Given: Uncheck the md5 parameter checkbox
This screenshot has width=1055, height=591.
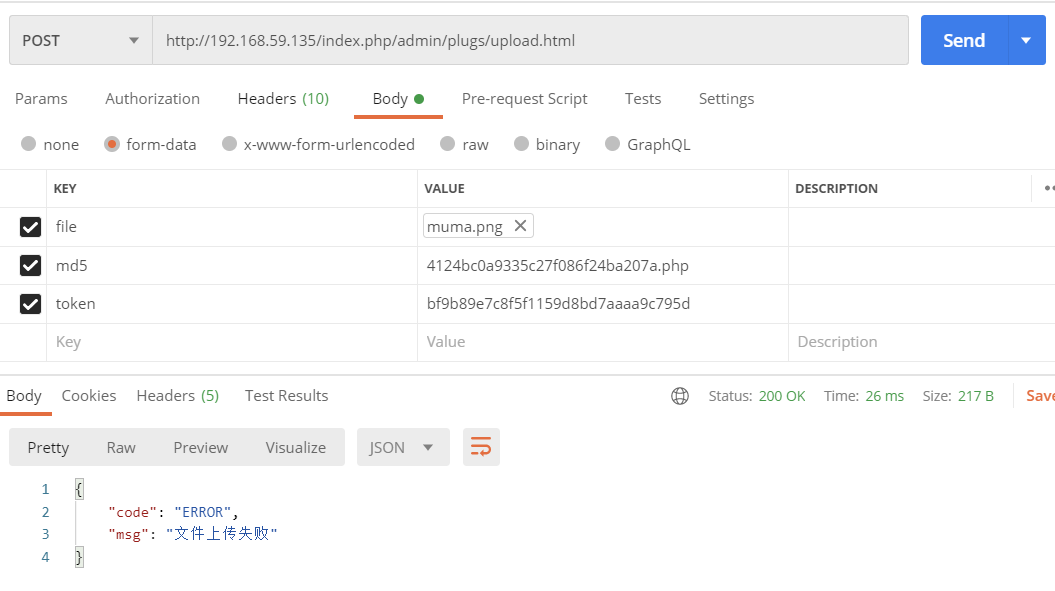Looking at the screenshot, I should (31, 265).
